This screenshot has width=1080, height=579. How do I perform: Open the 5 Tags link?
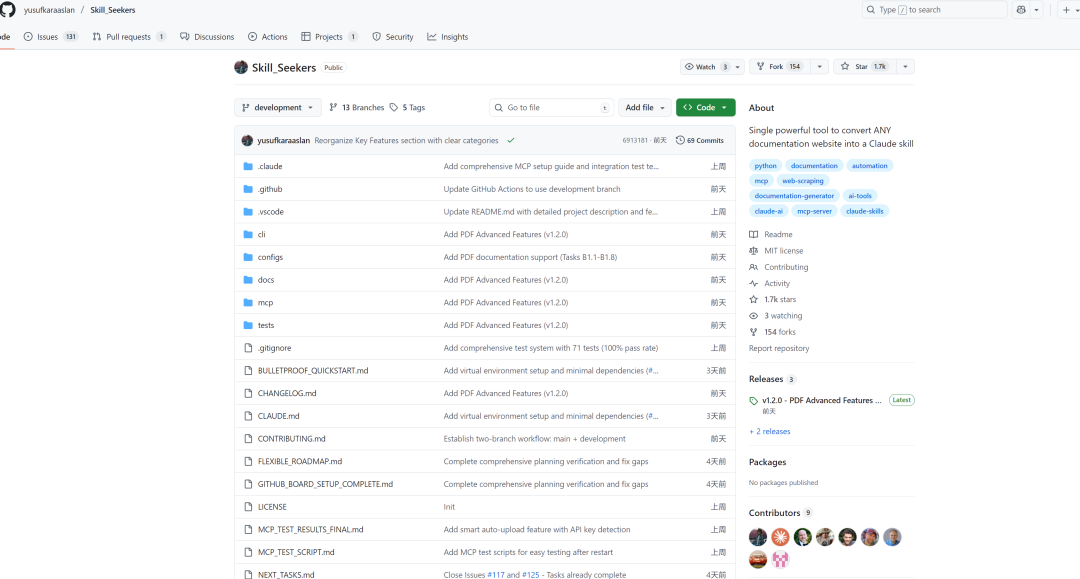click(407, 108)
